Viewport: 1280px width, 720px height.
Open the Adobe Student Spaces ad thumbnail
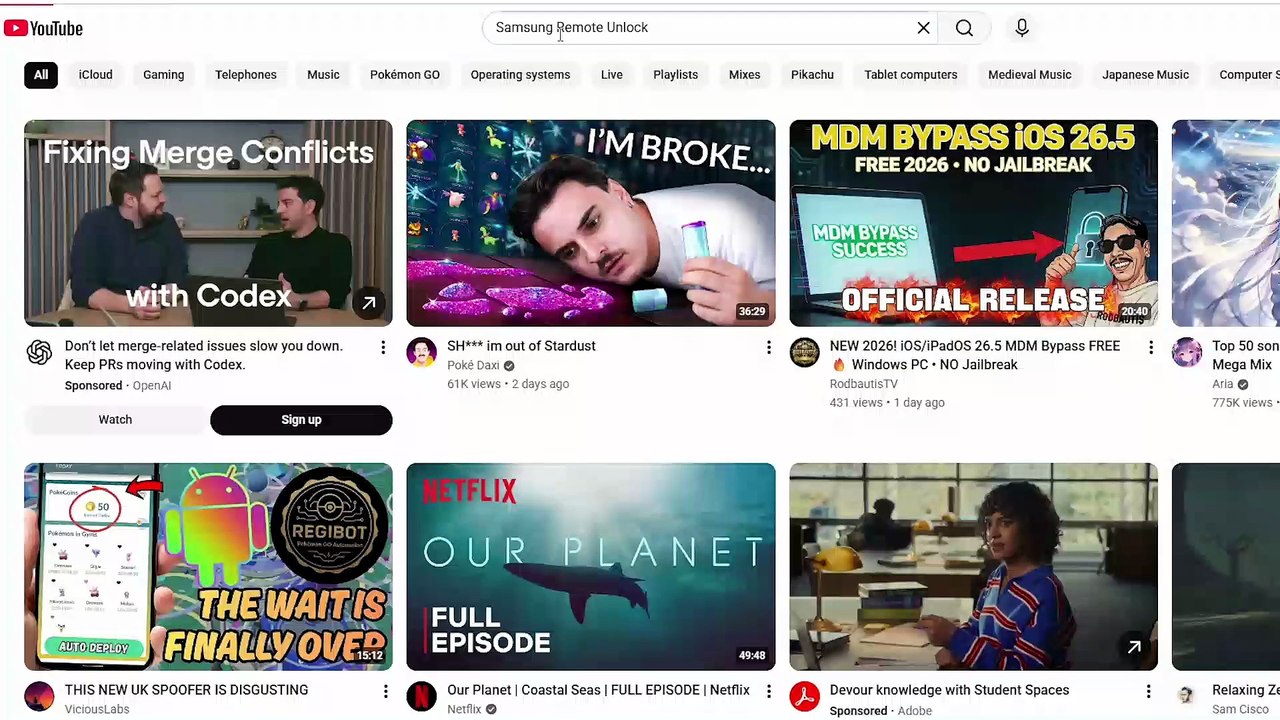pyautogui.click(x=974, y=567)
